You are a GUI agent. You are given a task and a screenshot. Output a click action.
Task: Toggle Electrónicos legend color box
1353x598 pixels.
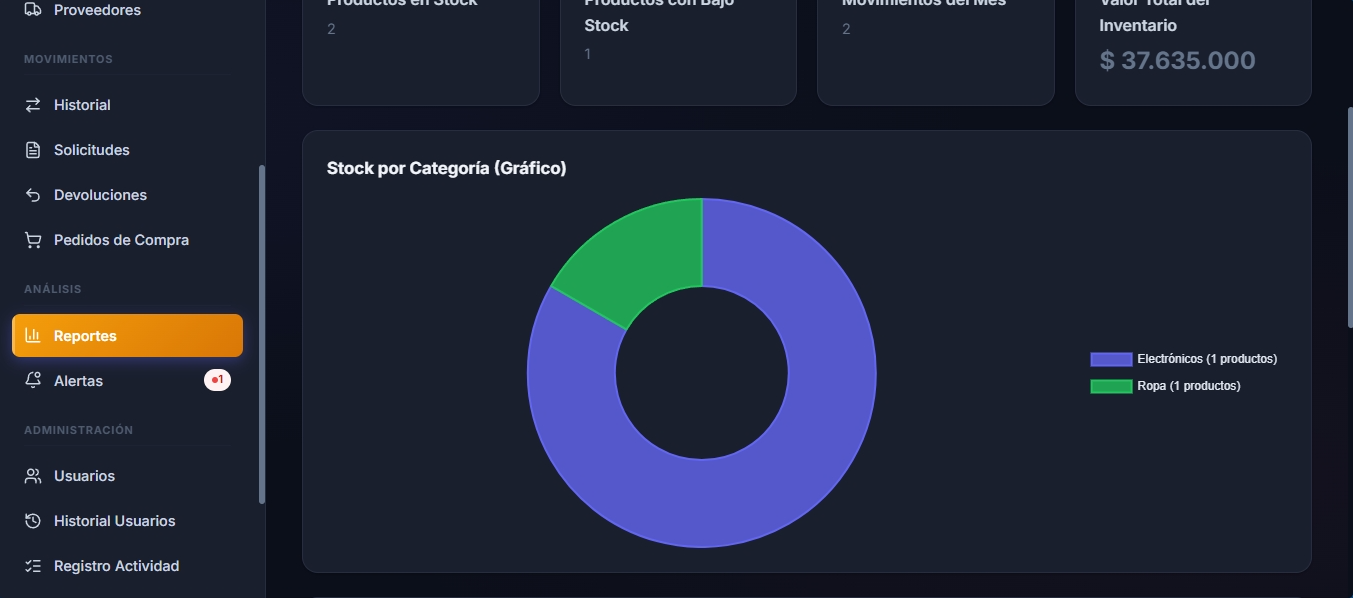click(1110, 359)
